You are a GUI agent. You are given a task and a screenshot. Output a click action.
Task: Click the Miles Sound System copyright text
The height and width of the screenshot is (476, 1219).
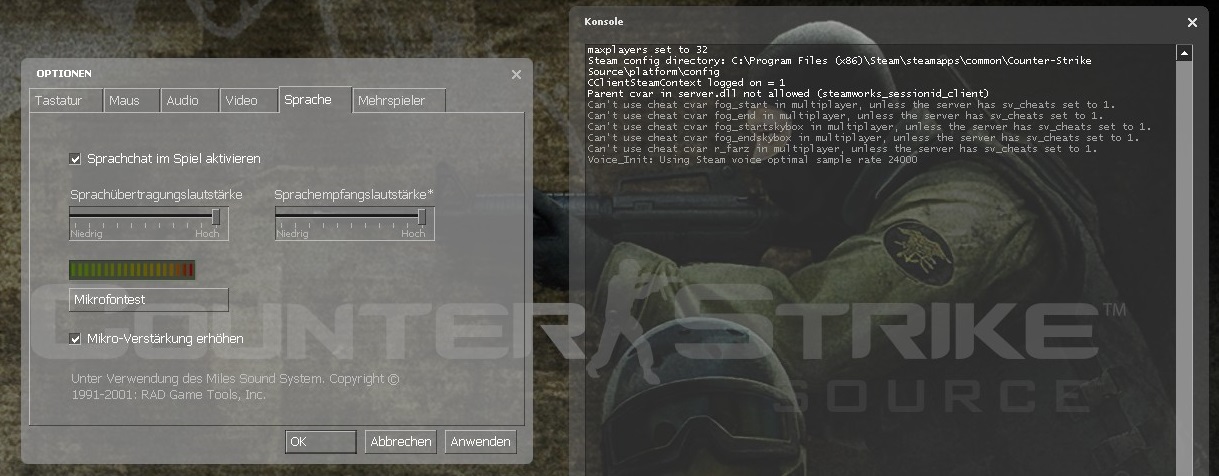(235, 387)
